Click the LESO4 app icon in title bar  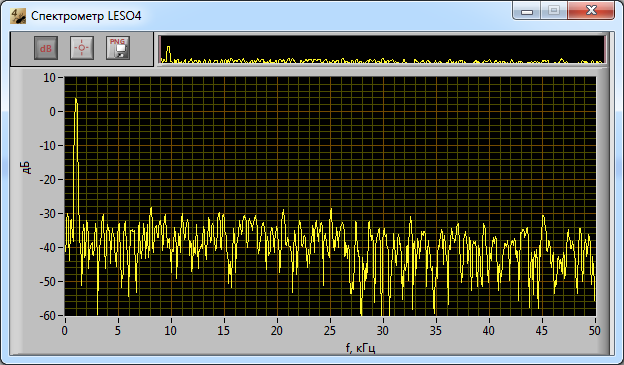[x=18, y=16]
